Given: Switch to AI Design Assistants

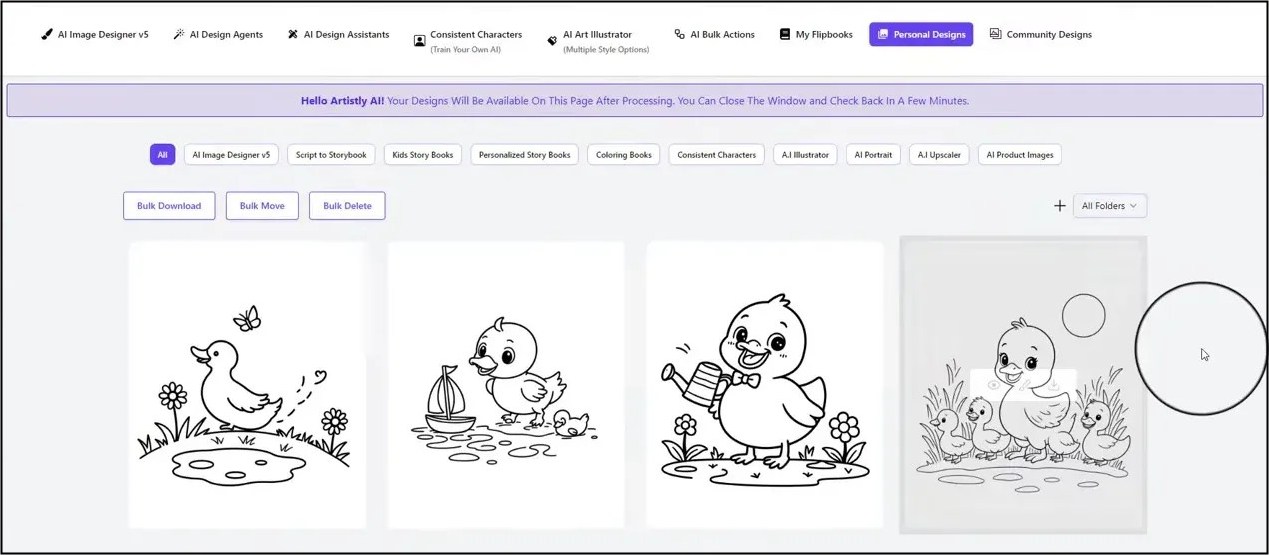Looking at the screenshot, I should tap(338, 34).
